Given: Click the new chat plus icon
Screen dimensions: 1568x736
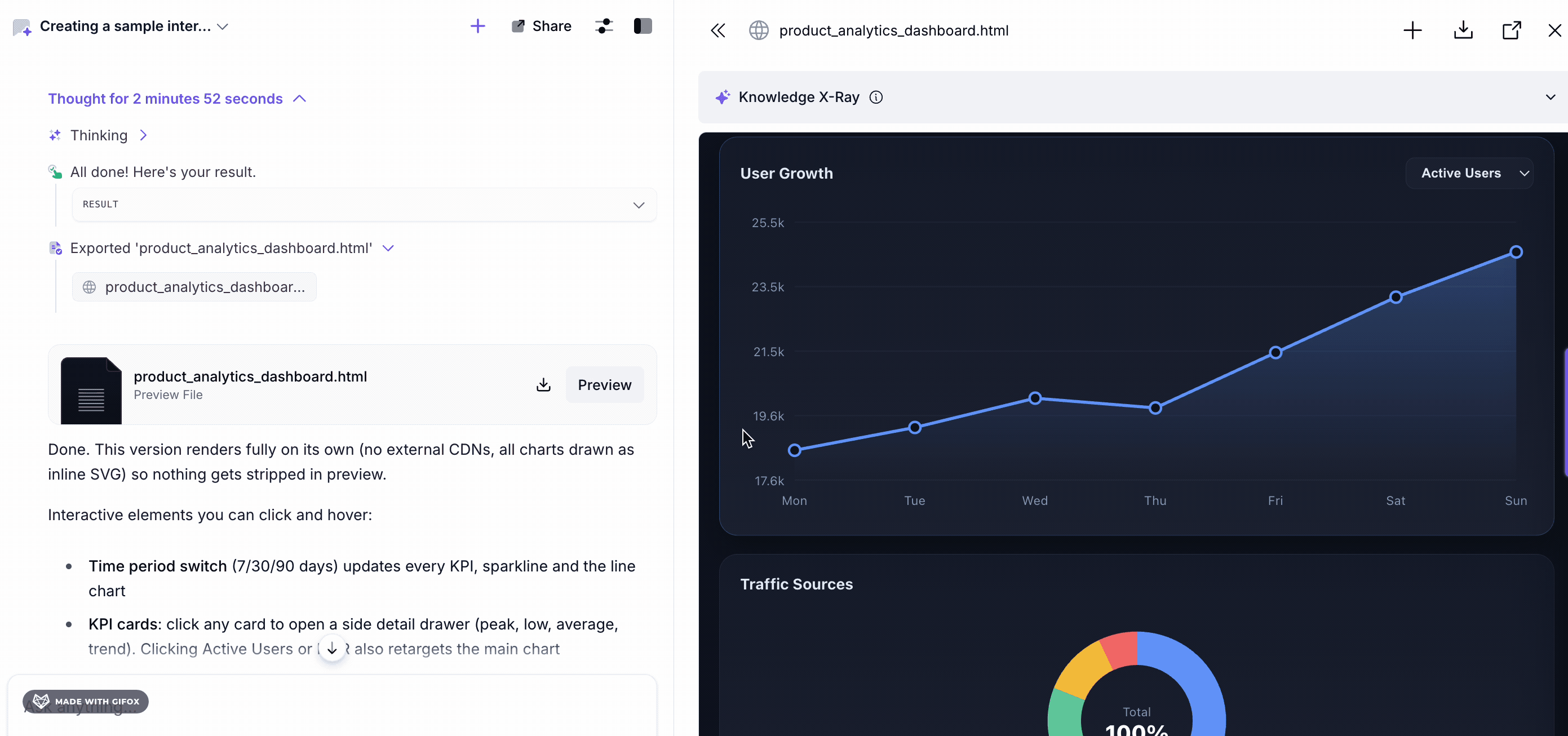Looking at the screenshot, I should (x=478, y=26).
